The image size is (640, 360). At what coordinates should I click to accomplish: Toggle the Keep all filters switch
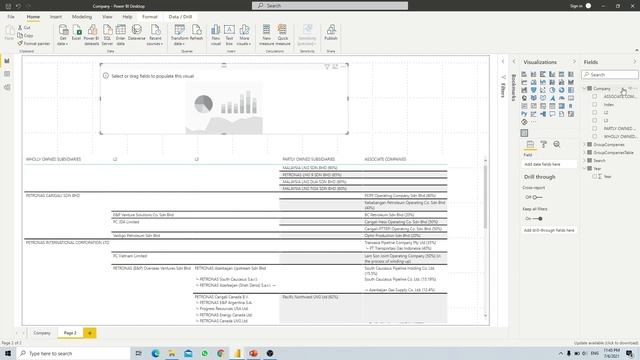(x=537, y=218)
